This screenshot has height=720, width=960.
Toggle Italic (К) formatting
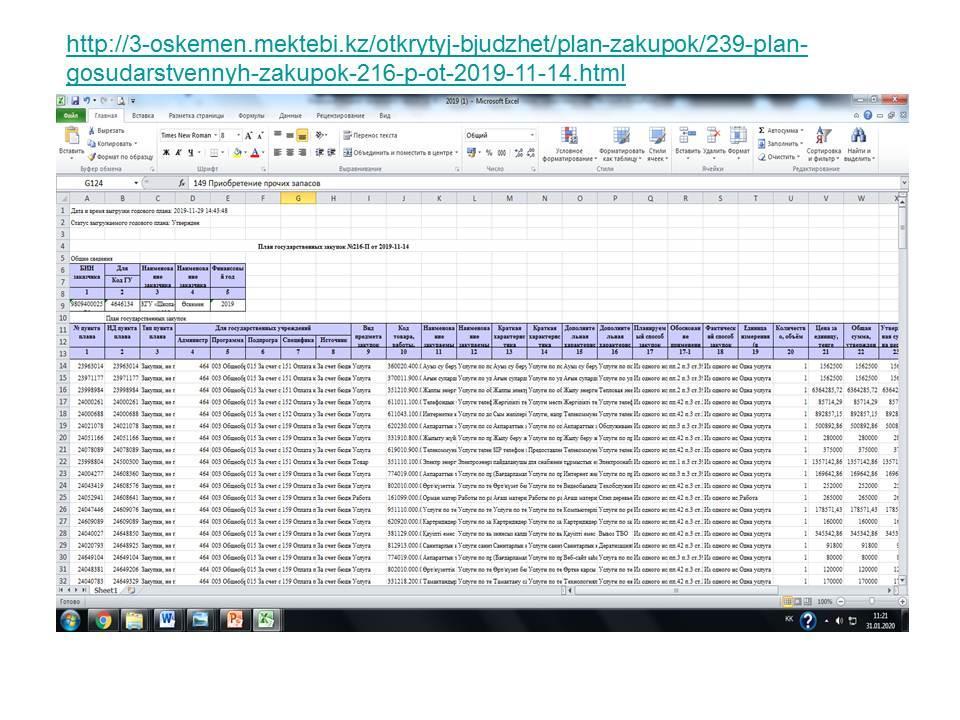point(177,153)
